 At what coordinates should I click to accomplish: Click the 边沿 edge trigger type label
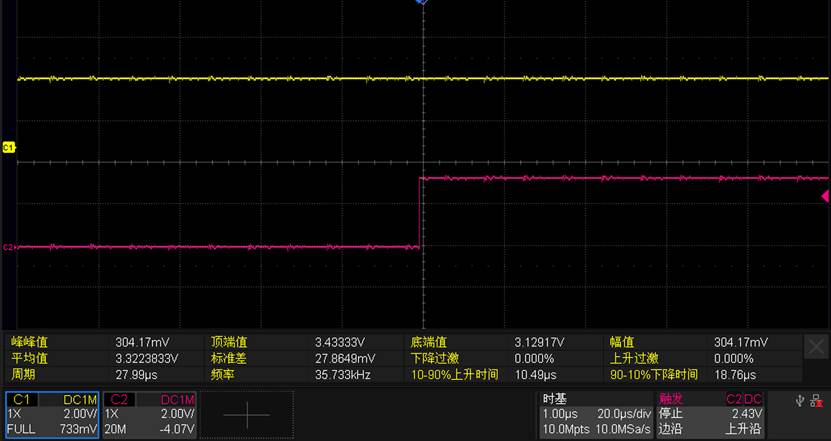coord(670,429)
